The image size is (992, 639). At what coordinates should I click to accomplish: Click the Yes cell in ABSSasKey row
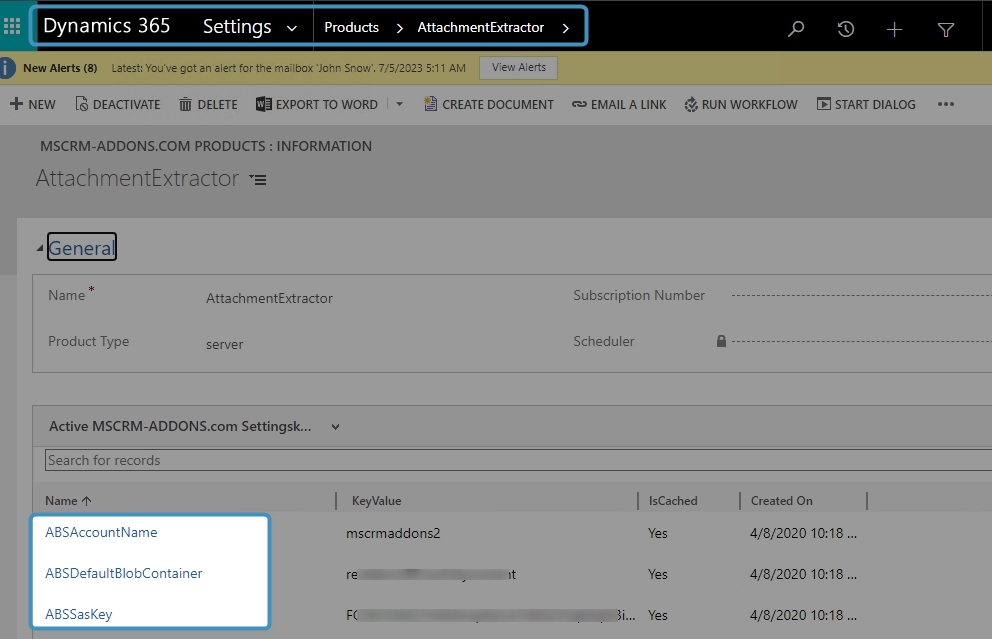pyautogui.click(x=658, y=615)
